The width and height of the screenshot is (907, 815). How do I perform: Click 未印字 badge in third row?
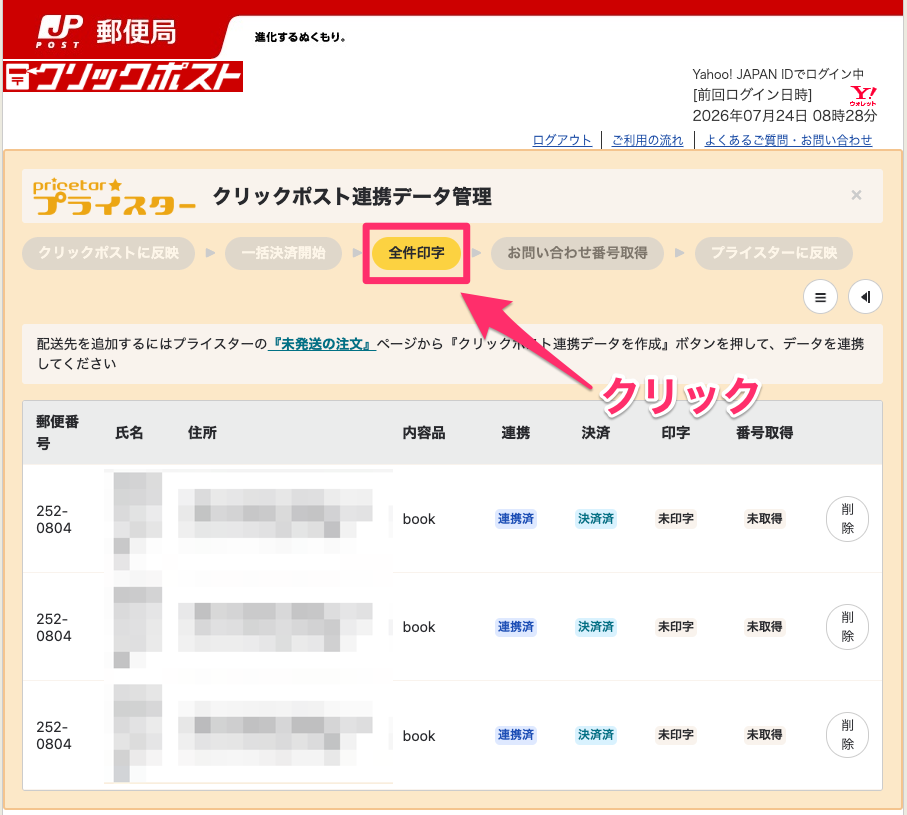[x=676, y=735]
